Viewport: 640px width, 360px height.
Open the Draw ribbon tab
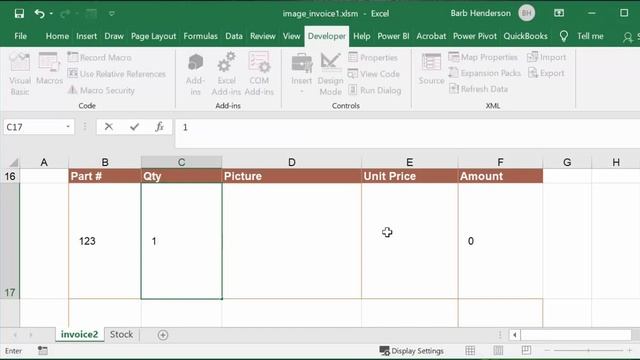pos(114,36)
